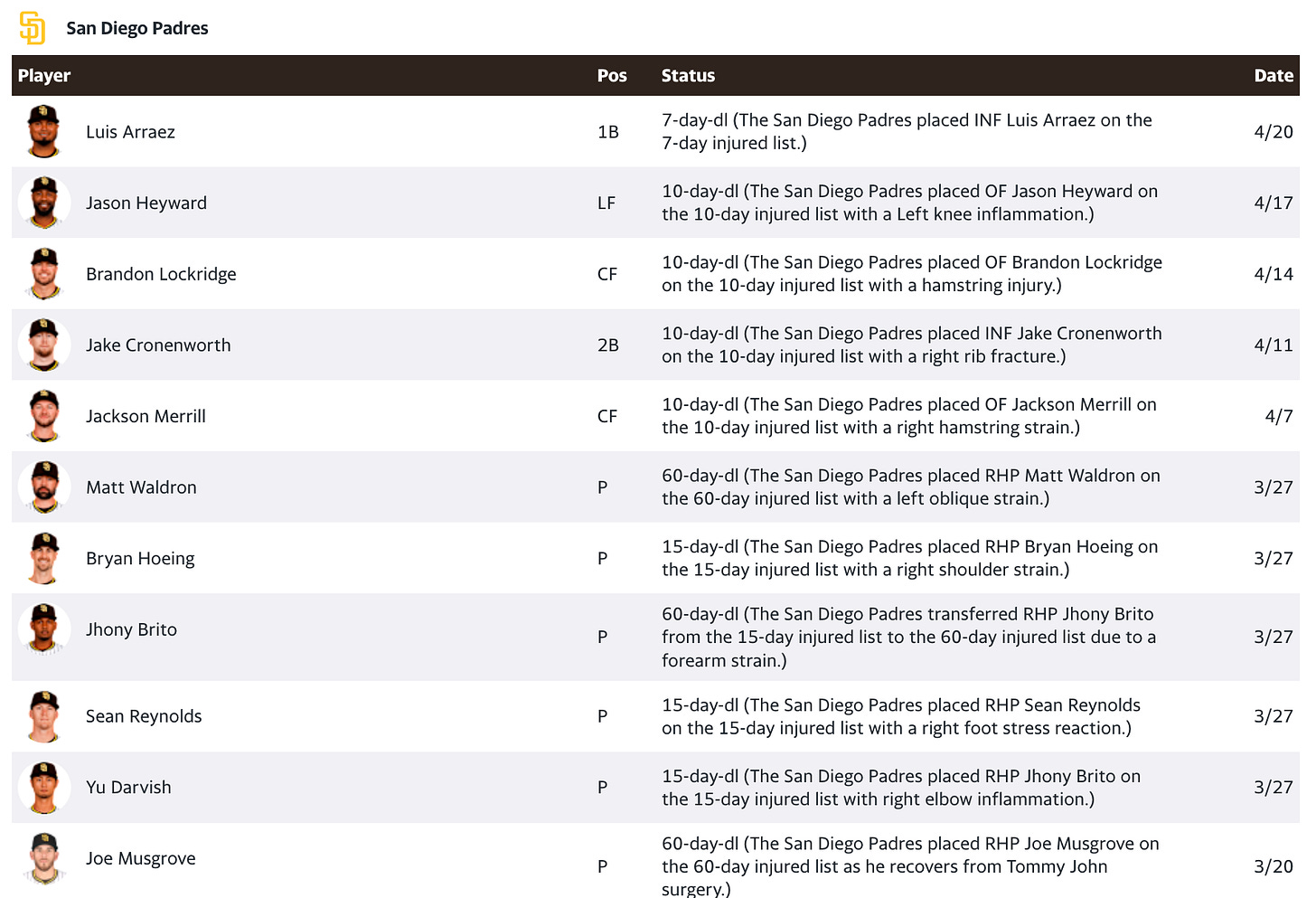Click the 4/17 date cell

click(1274, 203)
